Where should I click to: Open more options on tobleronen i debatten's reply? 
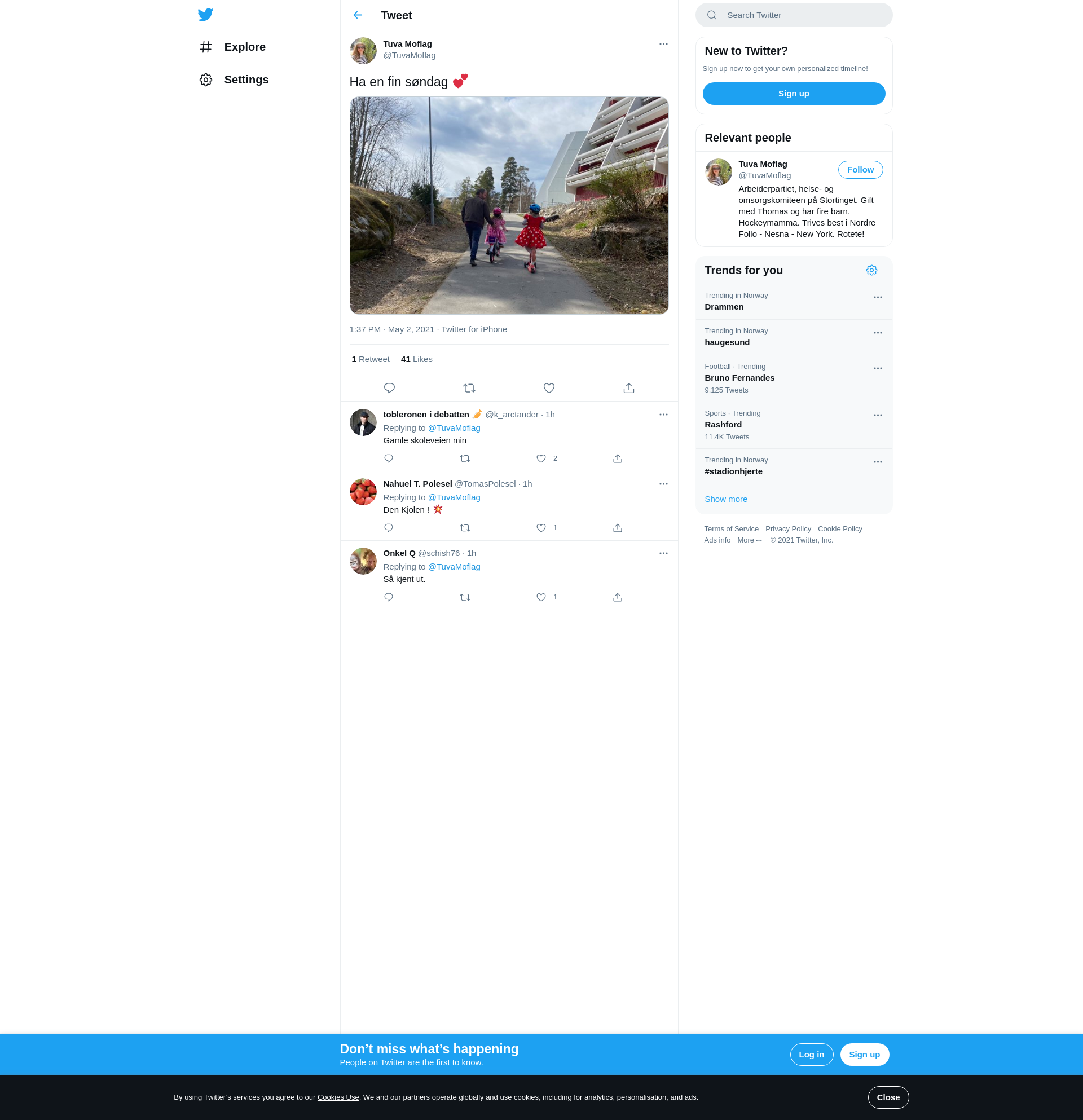(663, 415)
